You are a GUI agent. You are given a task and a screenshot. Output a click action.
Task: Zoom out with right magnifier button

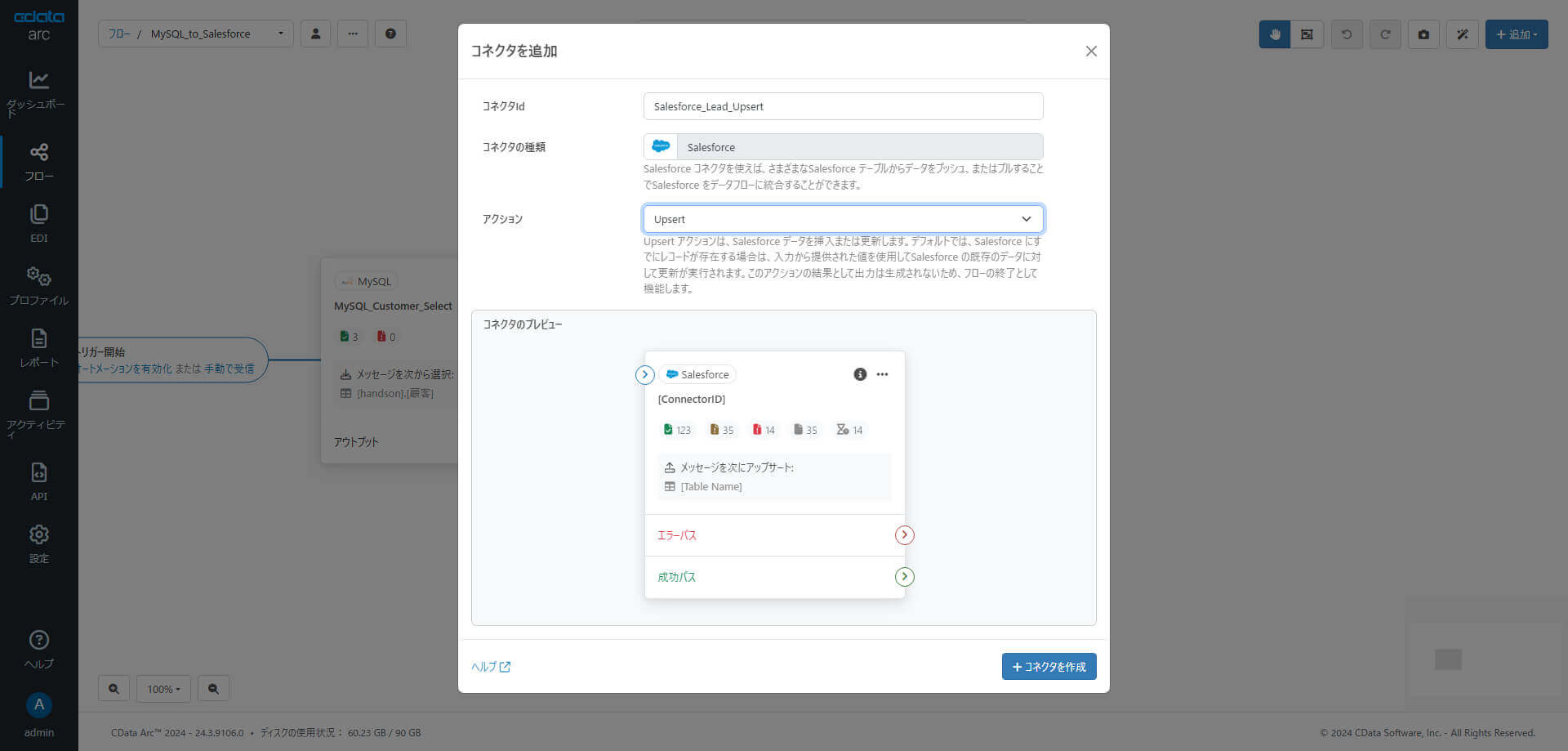pyautogui.click(x=213, y=689)
